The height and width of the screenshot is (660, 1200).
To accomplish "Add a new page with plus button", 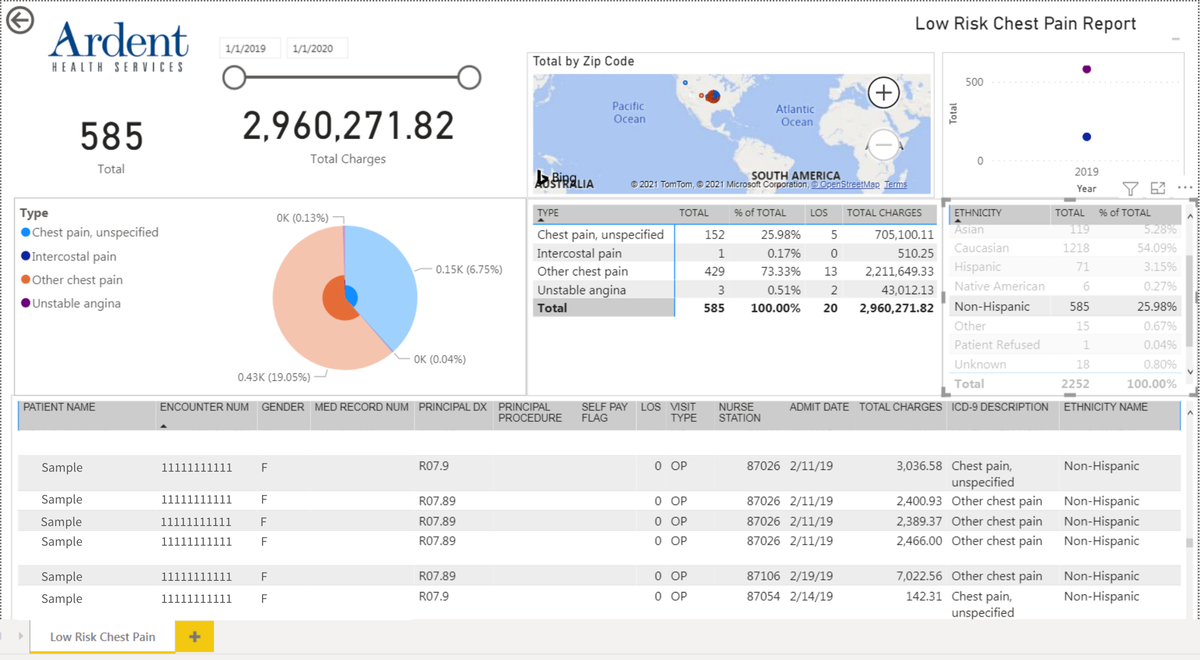I will coord(194,636).
